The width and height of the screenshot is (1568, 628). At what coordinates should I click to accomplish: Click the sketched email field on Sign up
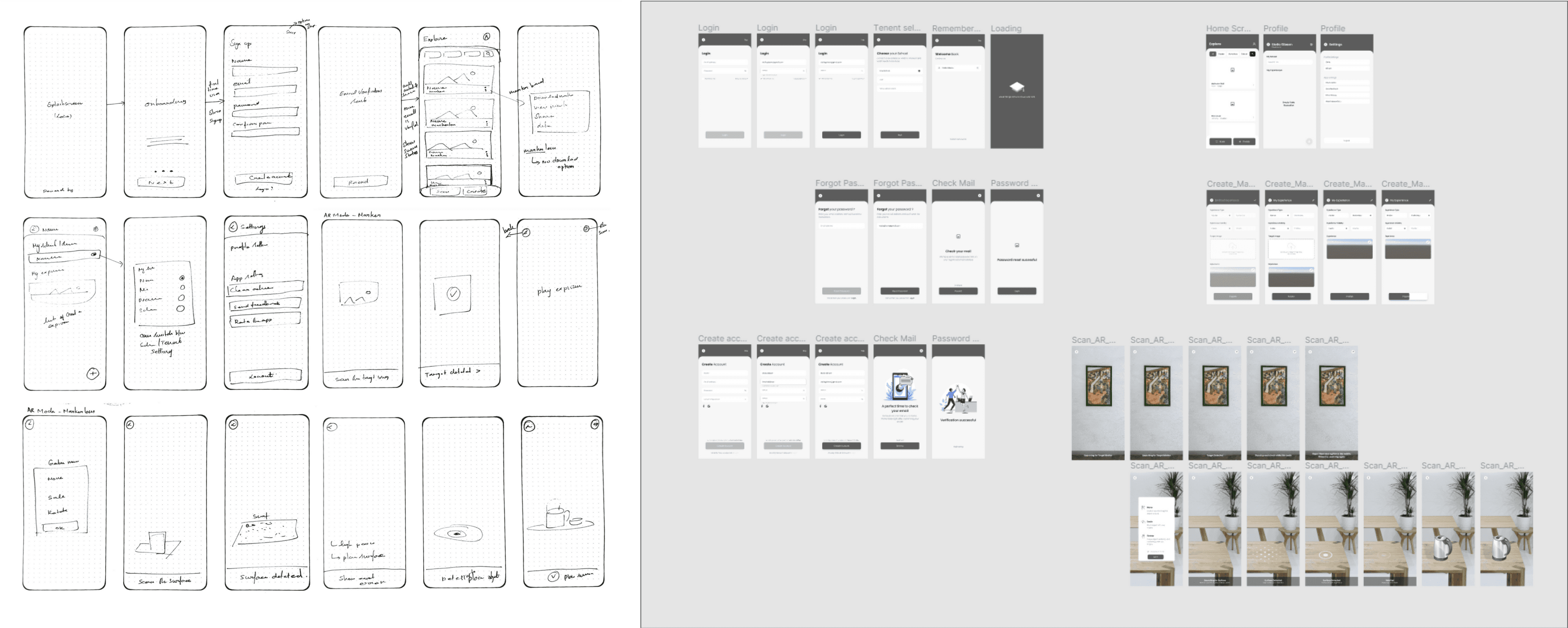click(265, 91)
